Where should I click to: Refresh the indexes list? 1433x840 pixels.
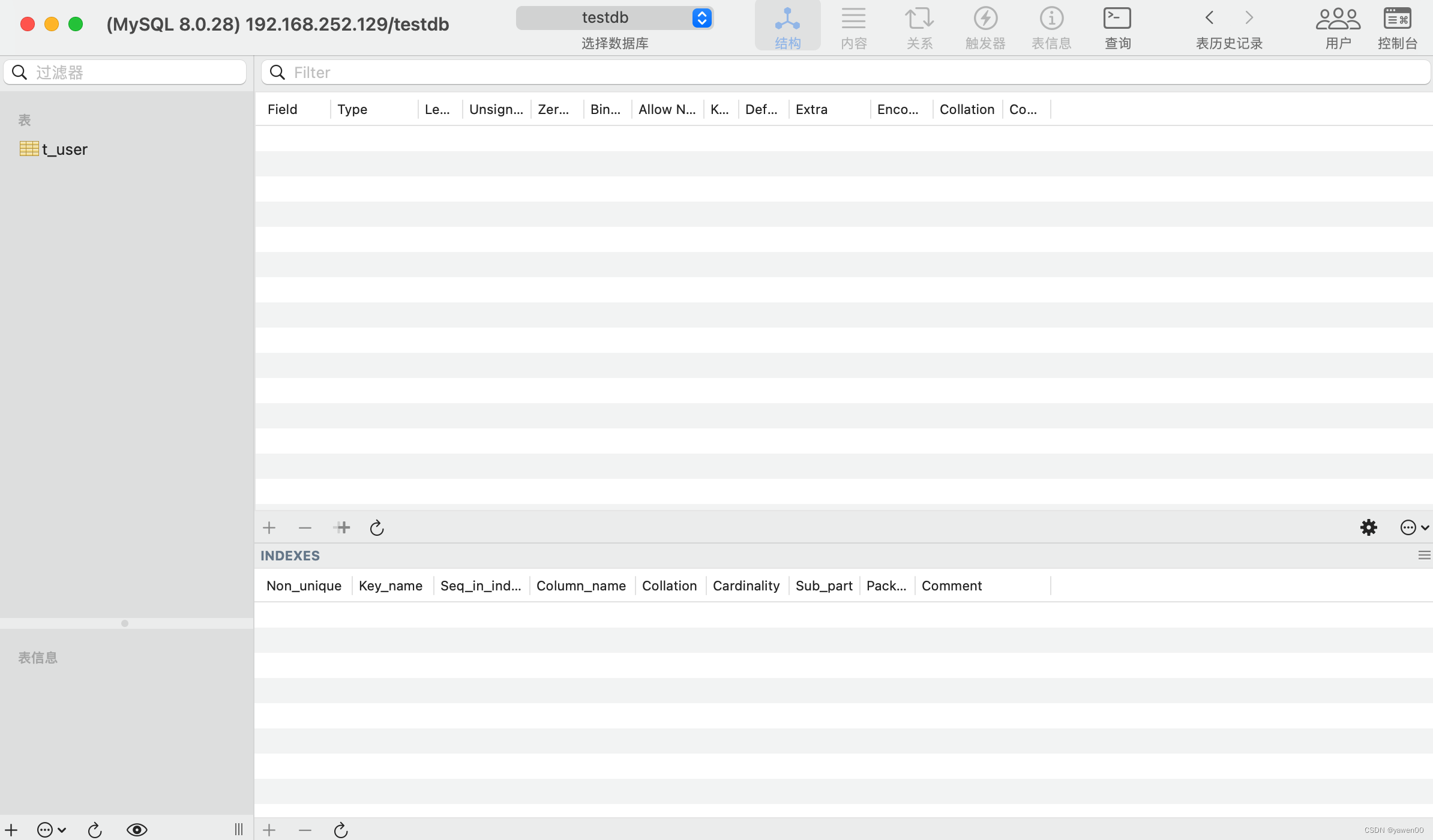click(341, 830)
